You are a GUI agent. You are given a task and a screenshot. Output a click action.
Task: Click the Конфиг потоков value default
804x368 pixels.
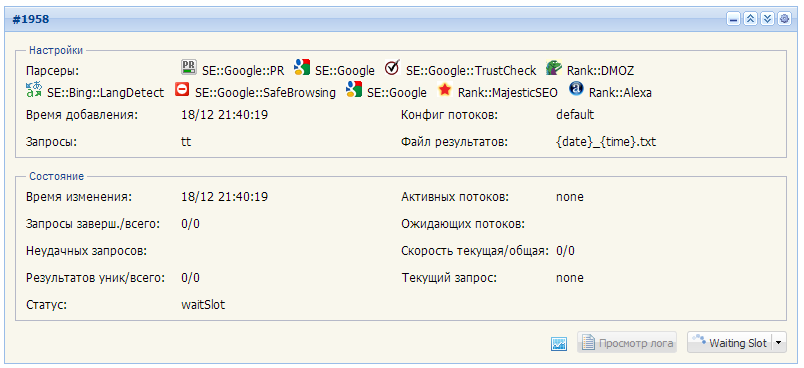point(575,115)
